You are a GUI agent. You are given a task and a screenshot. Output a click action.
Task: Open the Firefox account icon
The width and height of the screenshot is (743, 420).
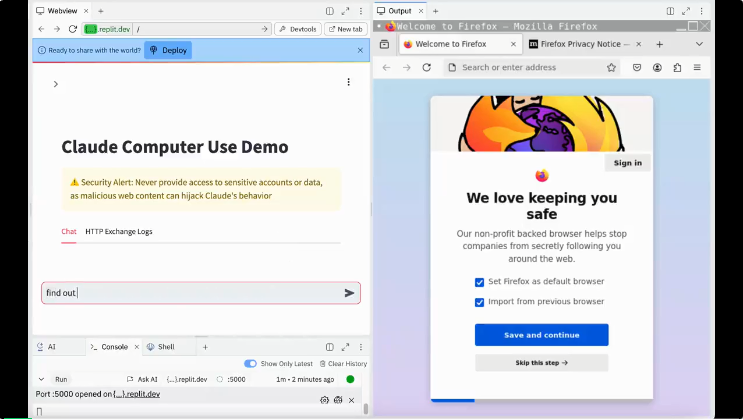(x=657, y=67)
